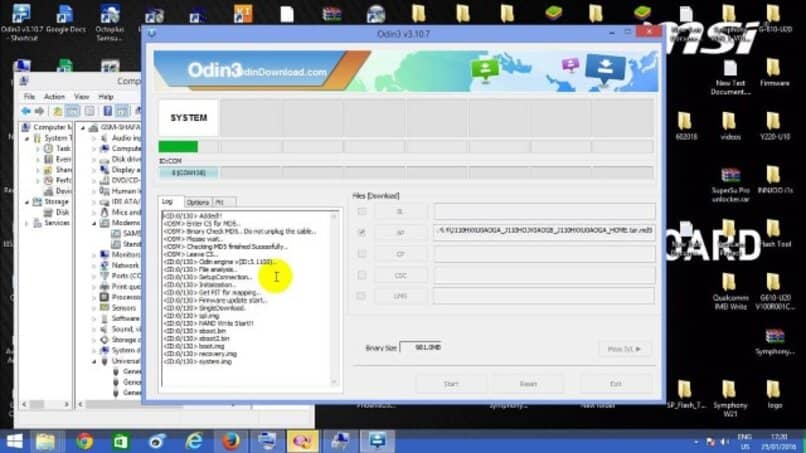Open File Explorer from the taskbar
Screen dimensions: 806x453
(46, 441)
